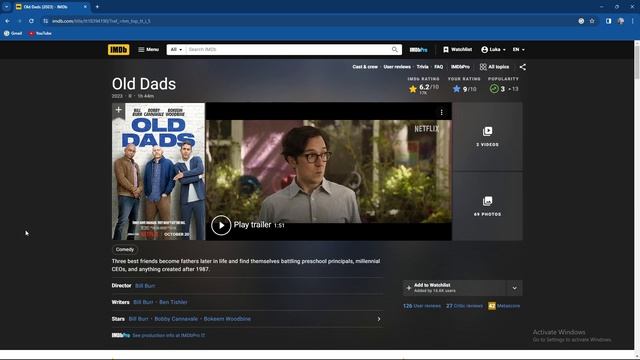Open 27 Critic reviews link

(x=464, y=306)
